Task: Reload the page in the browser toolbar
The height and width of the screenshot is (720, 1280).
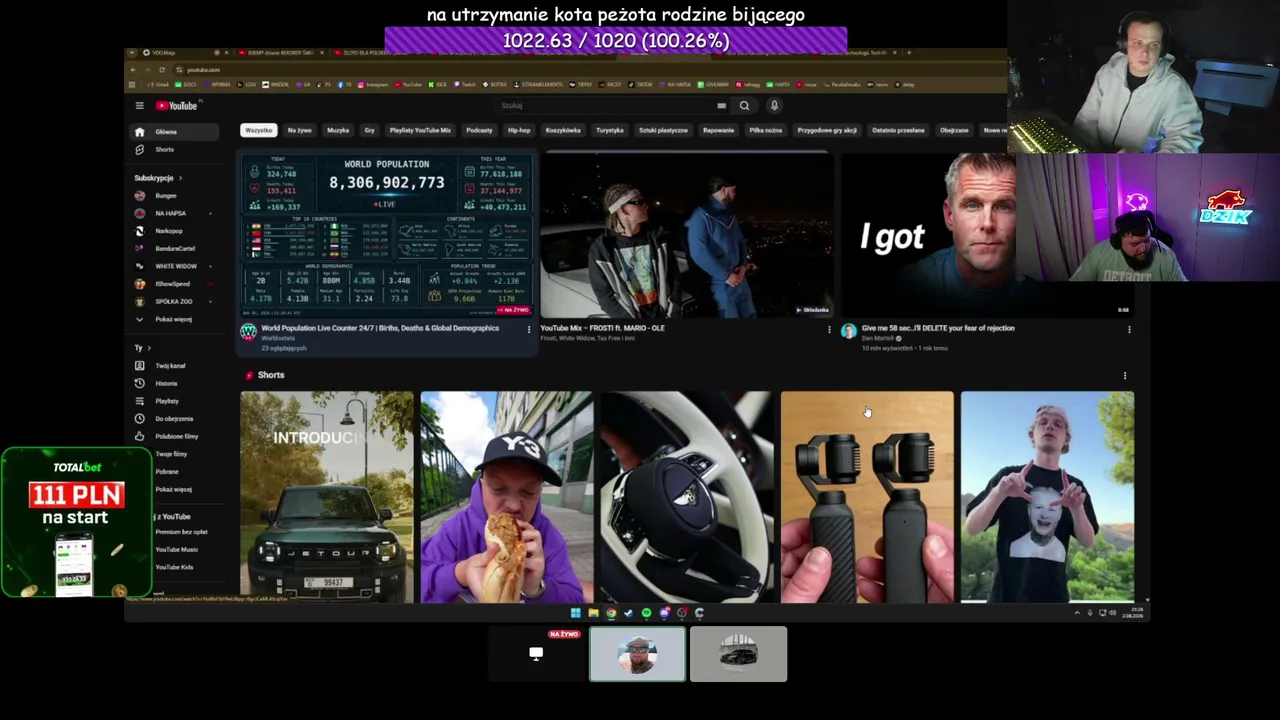Action: pyautogui.click(x=161, y=70)
